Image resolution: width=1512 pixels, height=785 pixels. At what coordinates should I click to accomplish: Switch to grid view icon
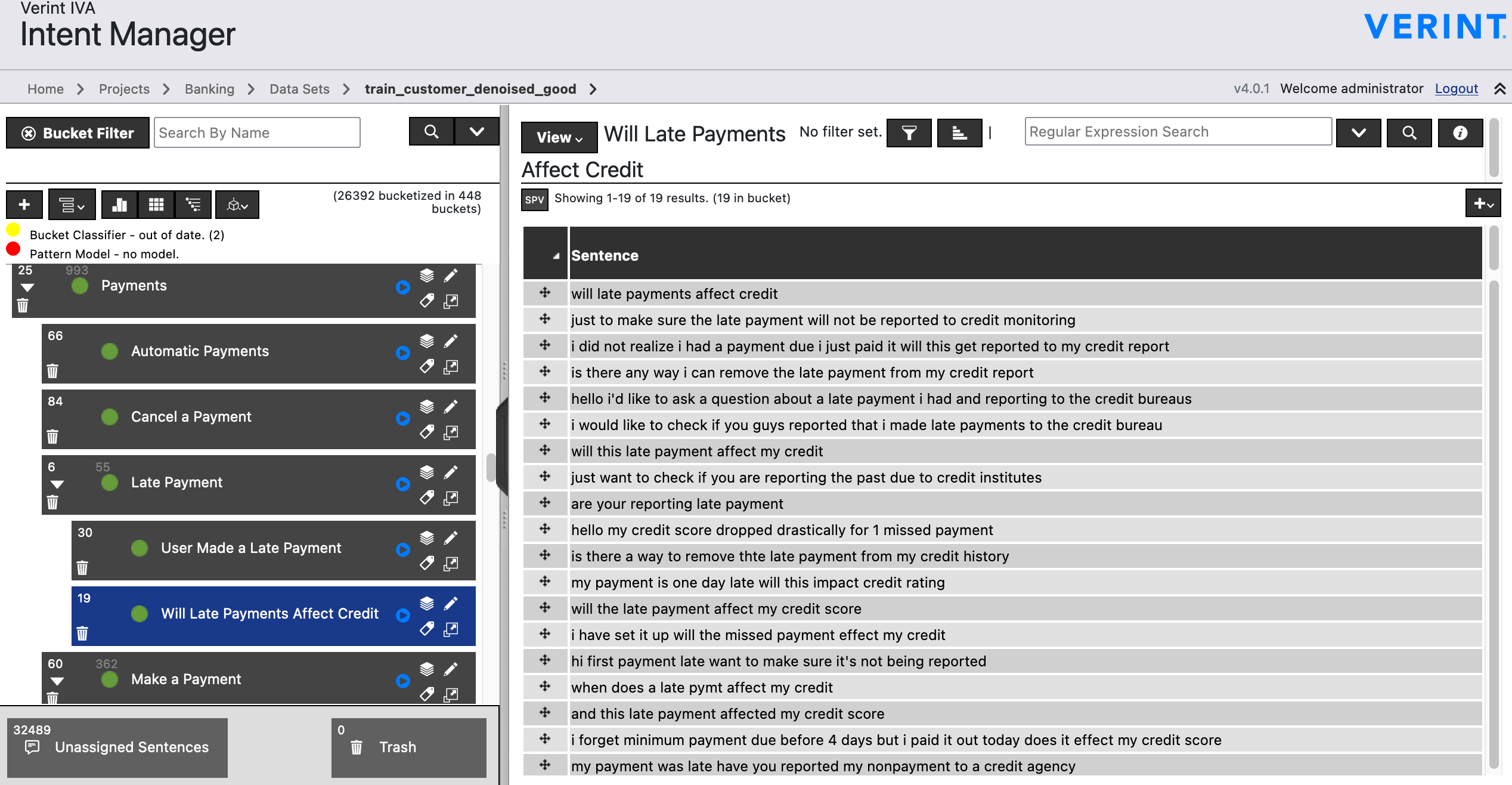pos(156,205)
